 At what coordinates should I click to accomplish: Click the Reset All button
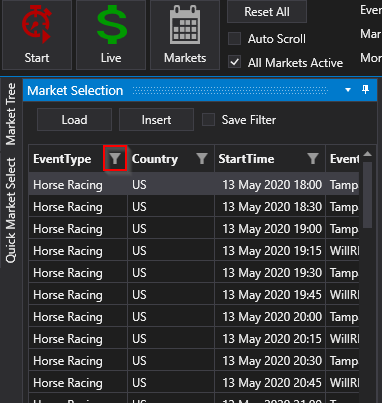(267, 12)
